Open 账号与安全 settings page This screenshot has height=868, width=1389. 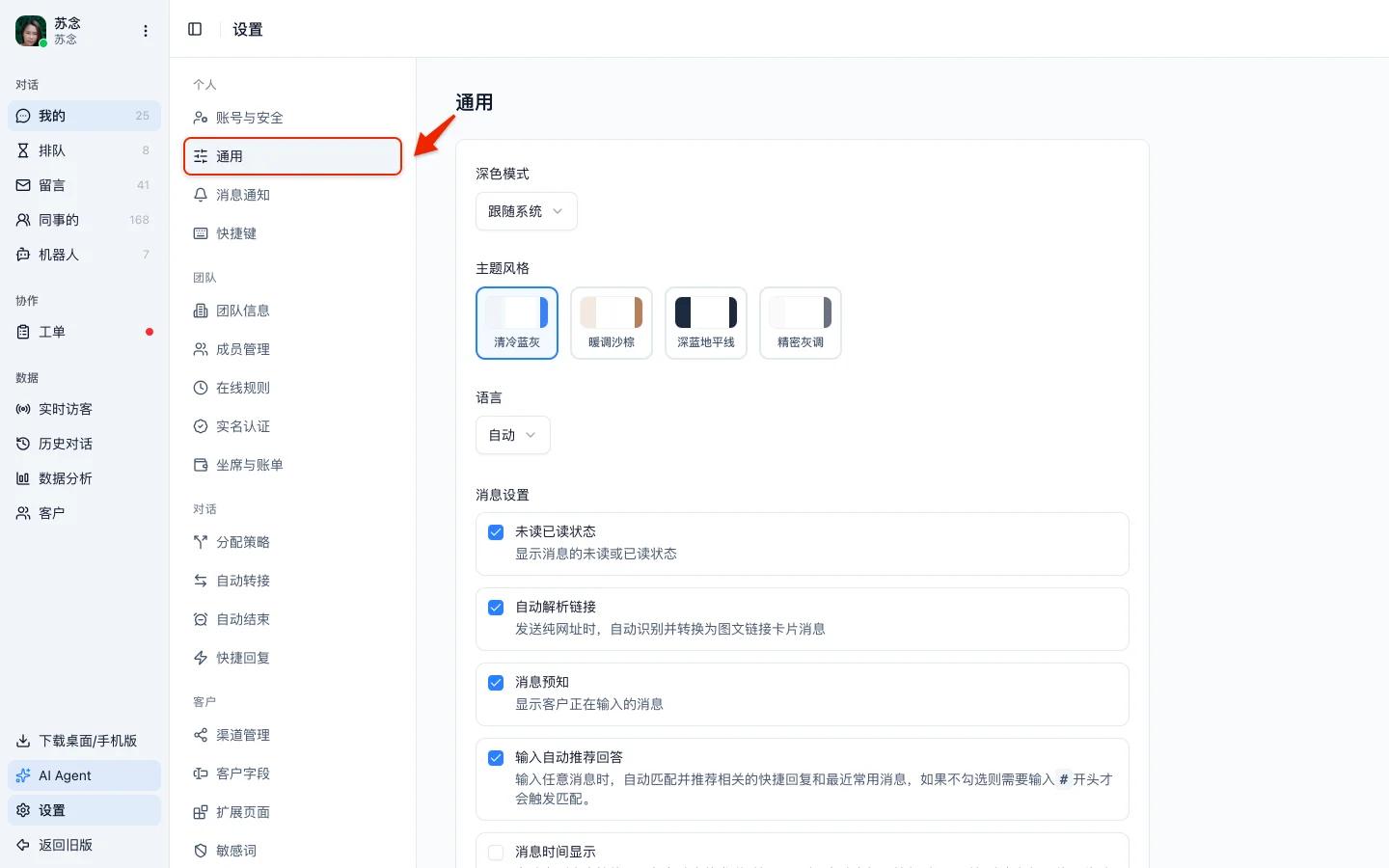292,118
